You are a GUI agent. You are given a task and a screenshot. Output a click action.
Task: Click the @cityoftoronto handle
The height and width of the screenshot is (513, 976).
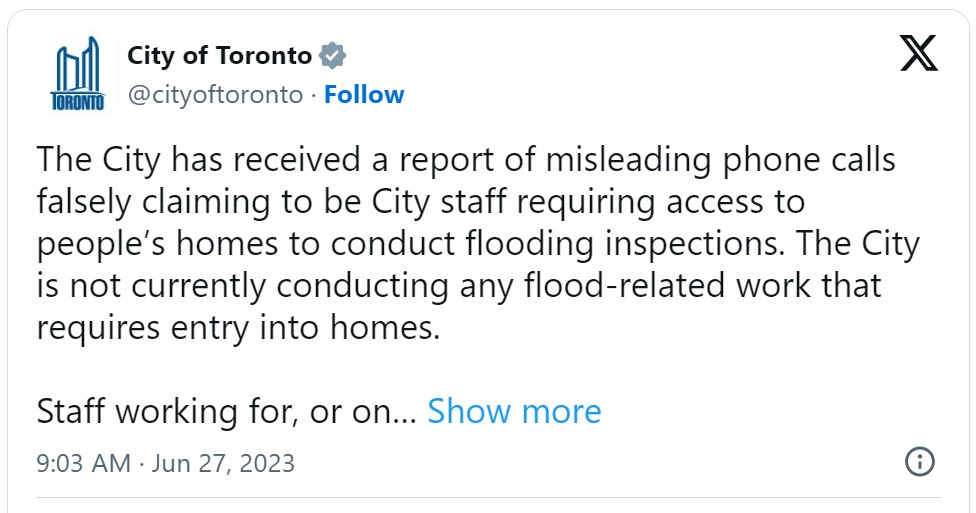click(x=214, y=95)
